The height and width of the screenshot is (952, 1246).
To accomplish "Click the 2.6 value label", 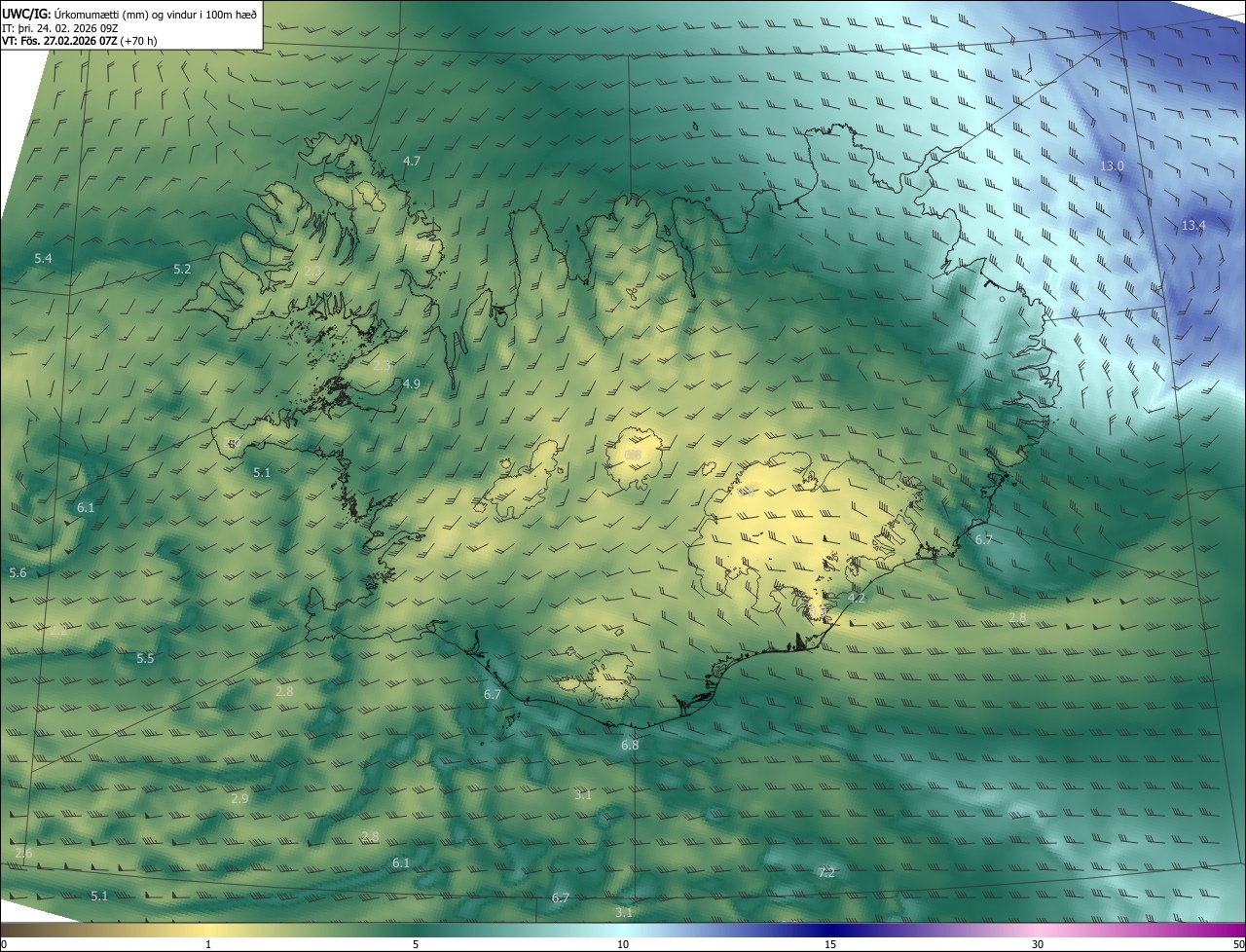I will 24,854.
